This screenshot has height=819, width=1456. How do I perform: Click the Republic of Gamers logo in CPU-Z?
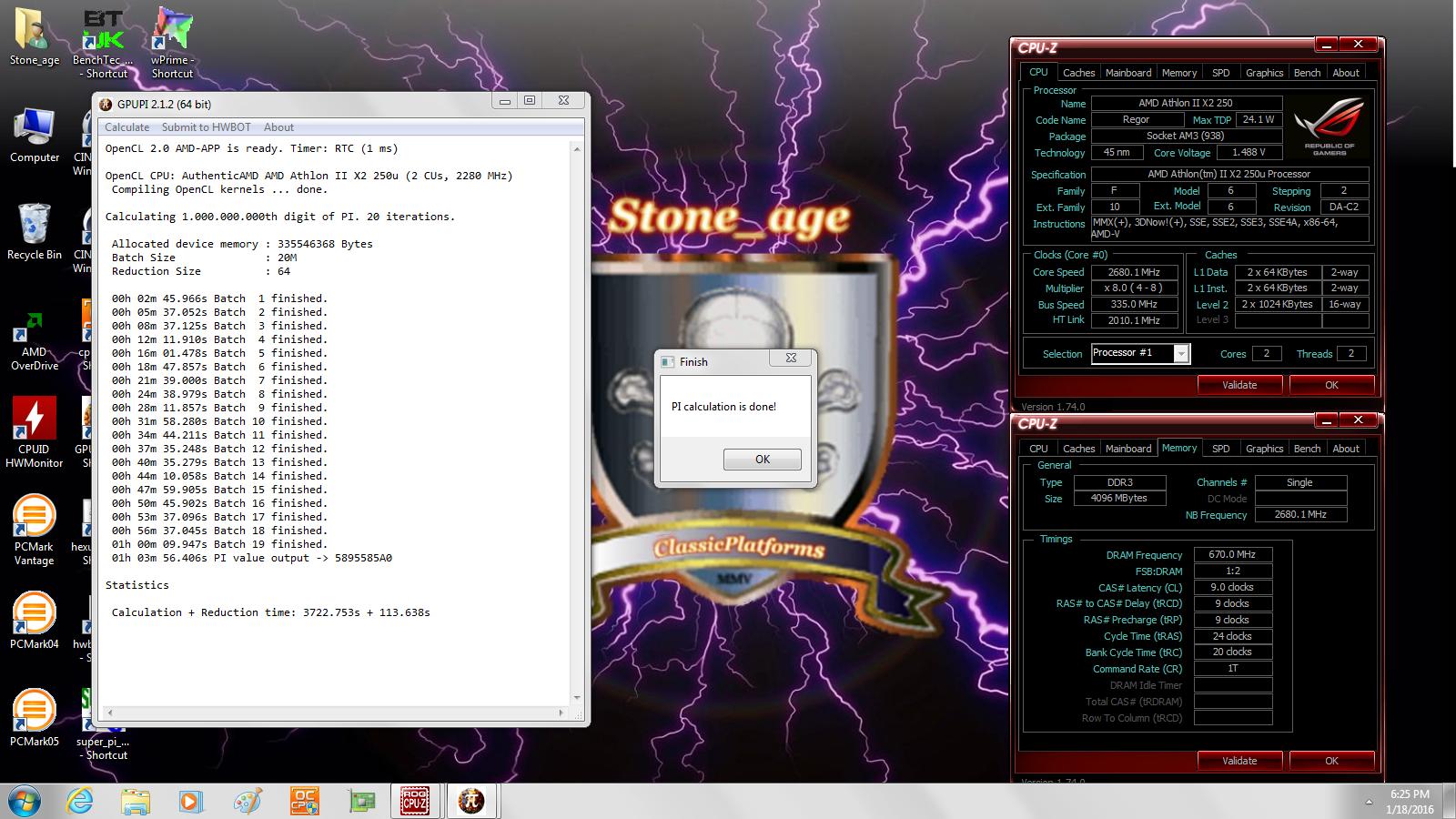(1330, 126)
